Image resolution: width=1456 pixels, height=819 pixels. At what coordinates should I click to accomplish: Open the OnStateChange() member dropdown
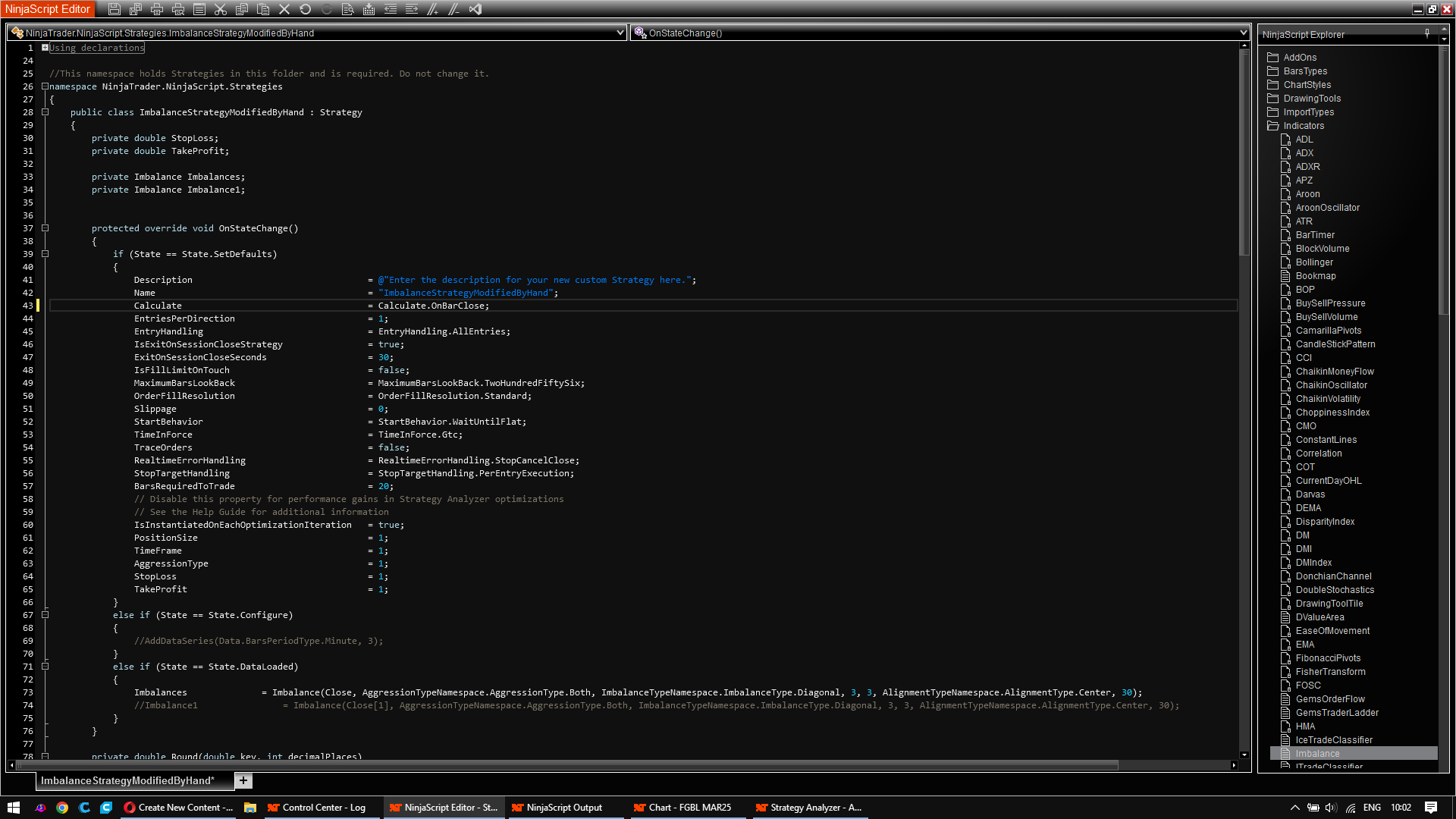(1243, 33)
